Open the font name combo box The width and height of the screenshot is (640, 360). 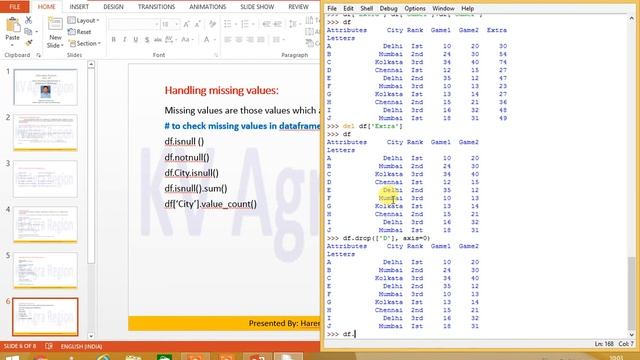[x=134, y=24]
